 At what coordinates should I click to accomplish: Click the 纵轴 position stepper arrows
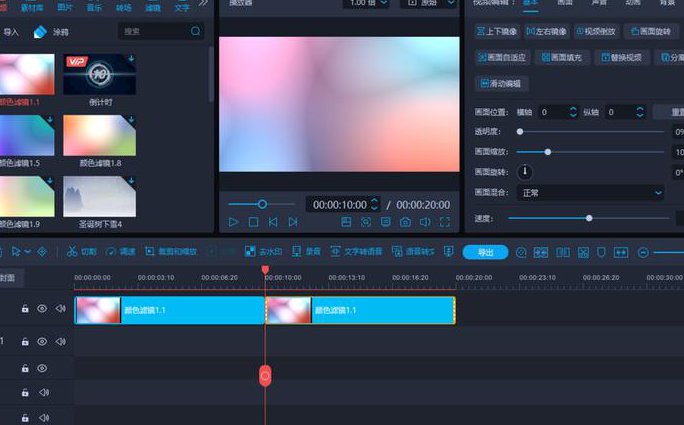click(x=640, y=112)
